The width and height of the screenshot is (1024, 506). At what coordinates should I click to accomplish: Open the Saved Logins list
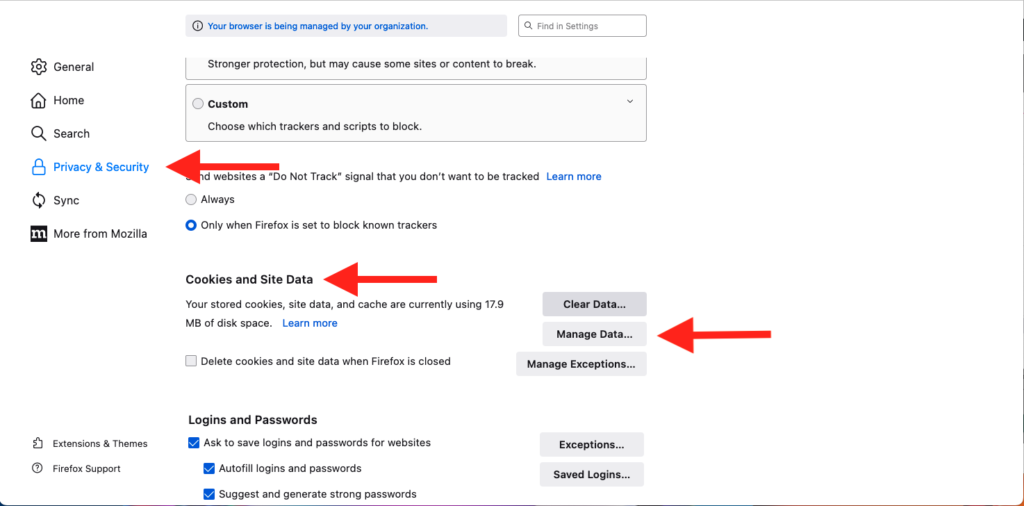591,475
